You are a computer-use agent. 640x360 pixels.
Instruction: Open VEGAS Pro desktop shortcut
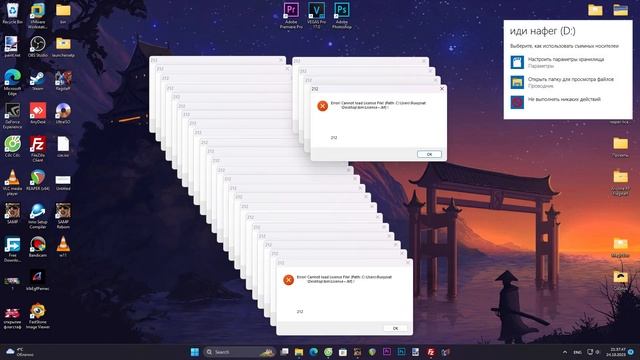pos(316,16)
